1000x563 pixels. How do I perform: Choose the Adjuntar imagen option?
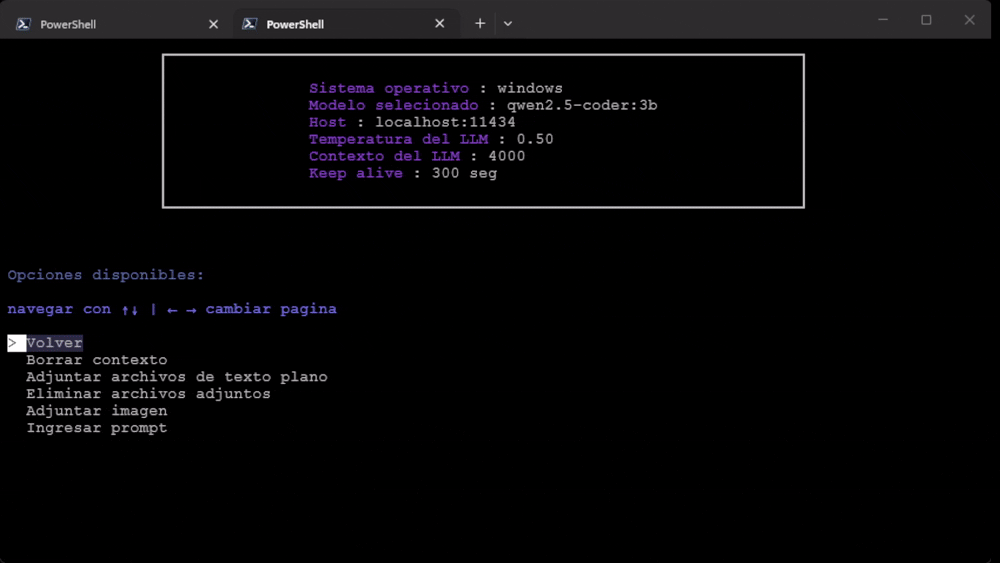[x=96, y=411]
